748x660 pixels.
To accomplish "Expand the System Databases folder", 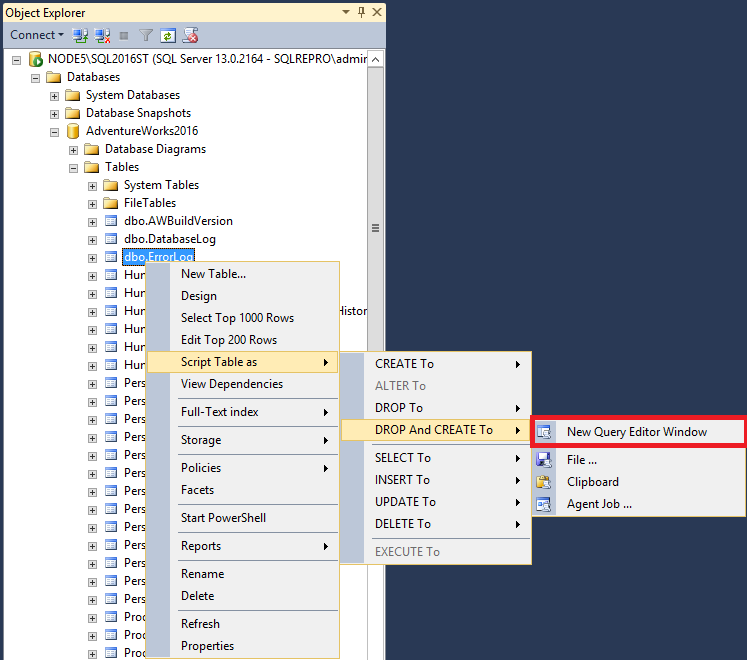I will 55,95.
